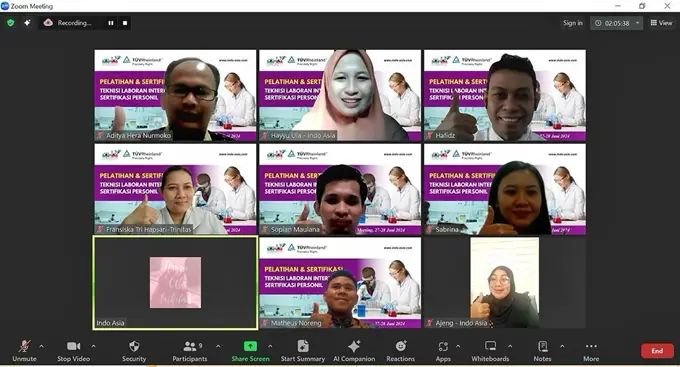Open share options arrow beside Share Screen
Screen dimensions: 680x367
tap(270, 346)
